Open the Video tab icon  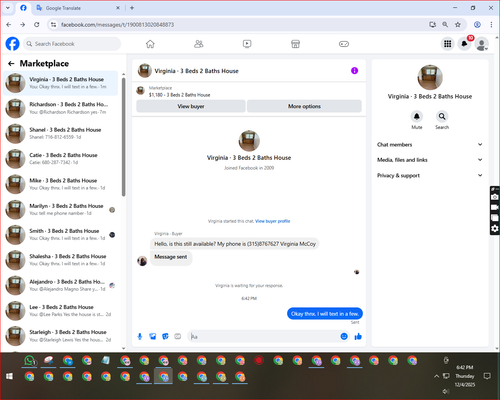pyautogui.click(x=247, y=44)
